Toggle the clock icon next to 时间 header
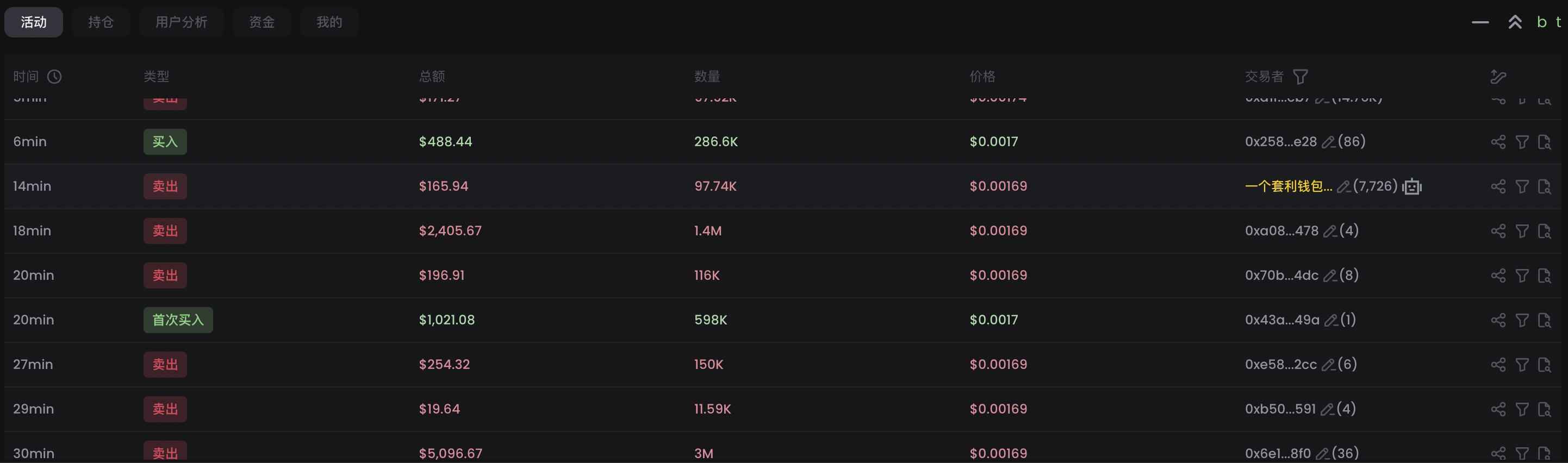The height and width of the screenshot is (463, 1568). [x=55, y=77]
